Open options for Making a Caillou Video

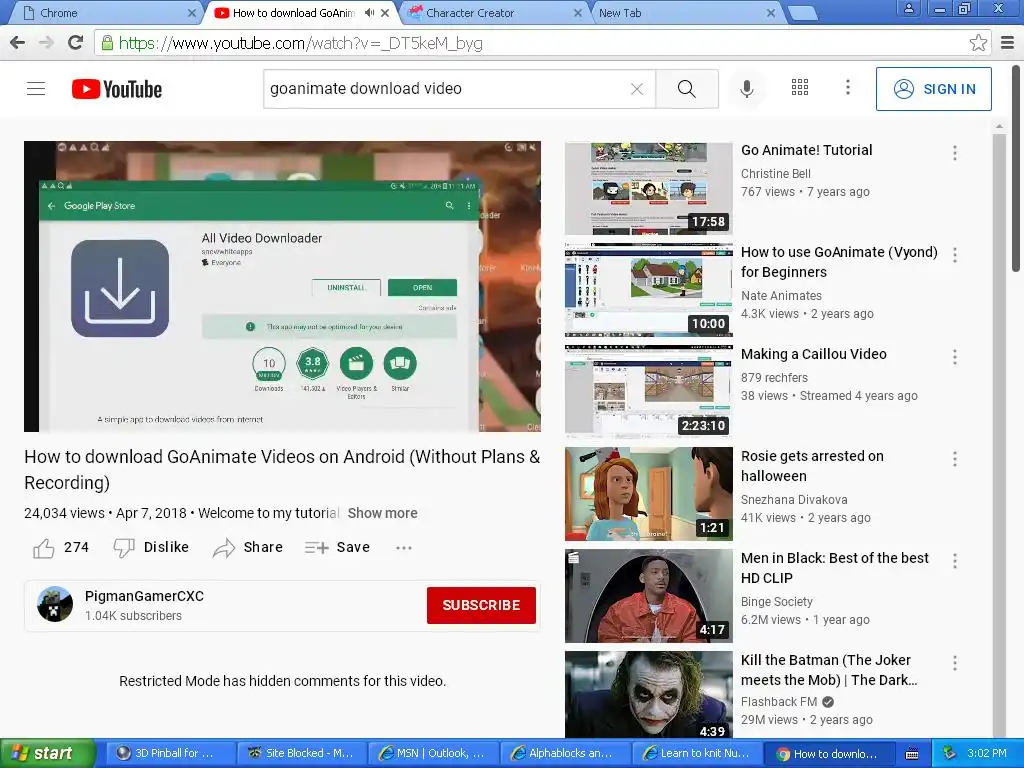pyautogui.click(x=955, y=357)
